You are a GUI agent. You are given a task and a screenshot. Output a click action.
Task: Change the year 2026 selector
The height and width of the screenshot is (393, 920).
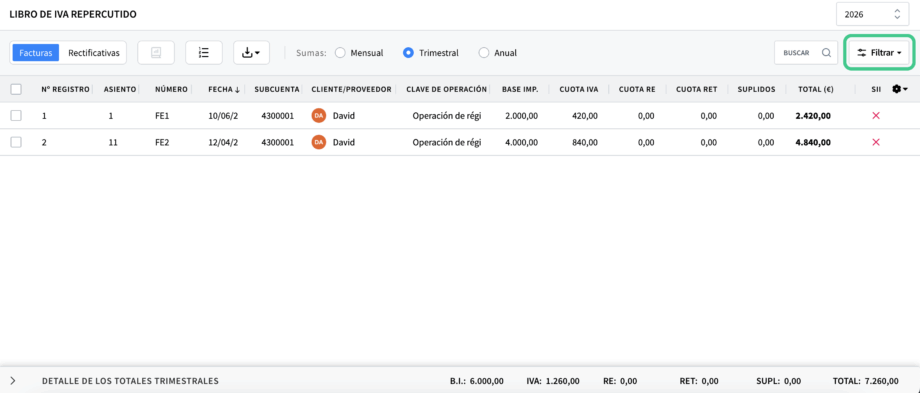point(872,15)
